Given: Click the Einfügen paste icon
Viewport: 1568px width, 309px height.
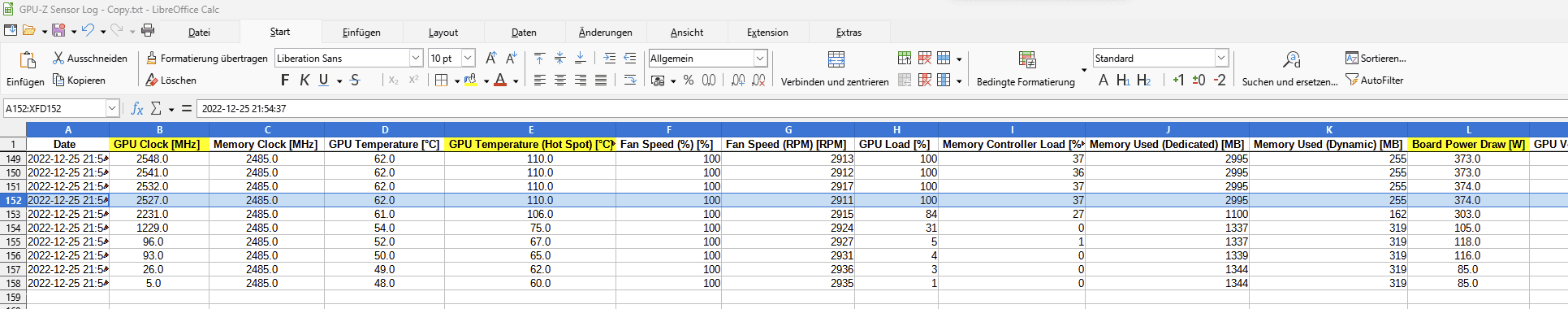Looking at the screenshot, I should 28,60.
